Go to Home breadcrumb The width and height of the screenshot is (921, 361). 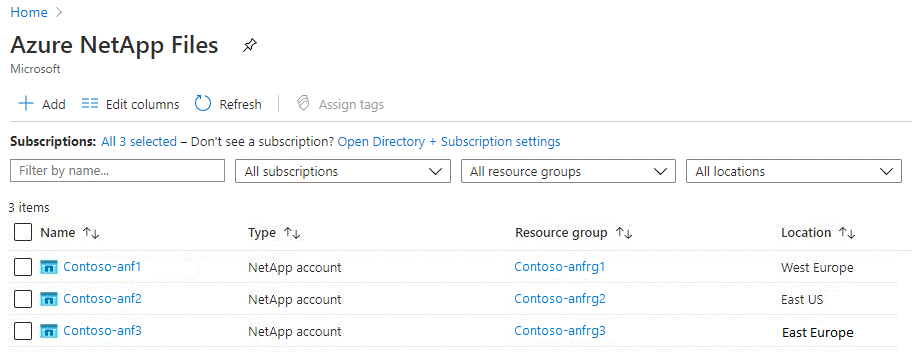point(29,12)
